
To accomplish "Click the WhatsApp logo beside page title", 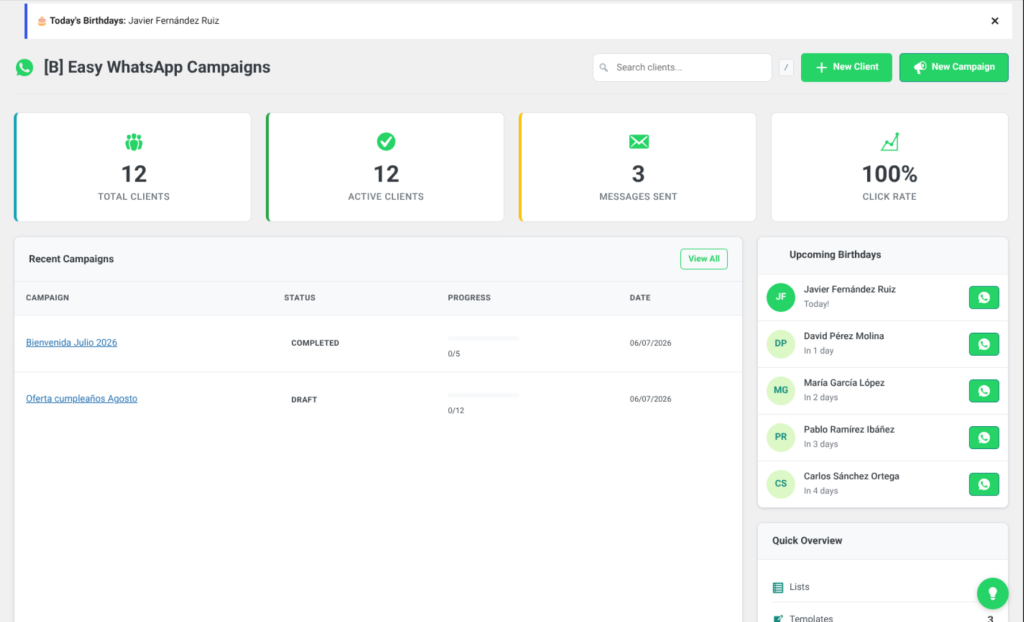I will click(25, 67).
